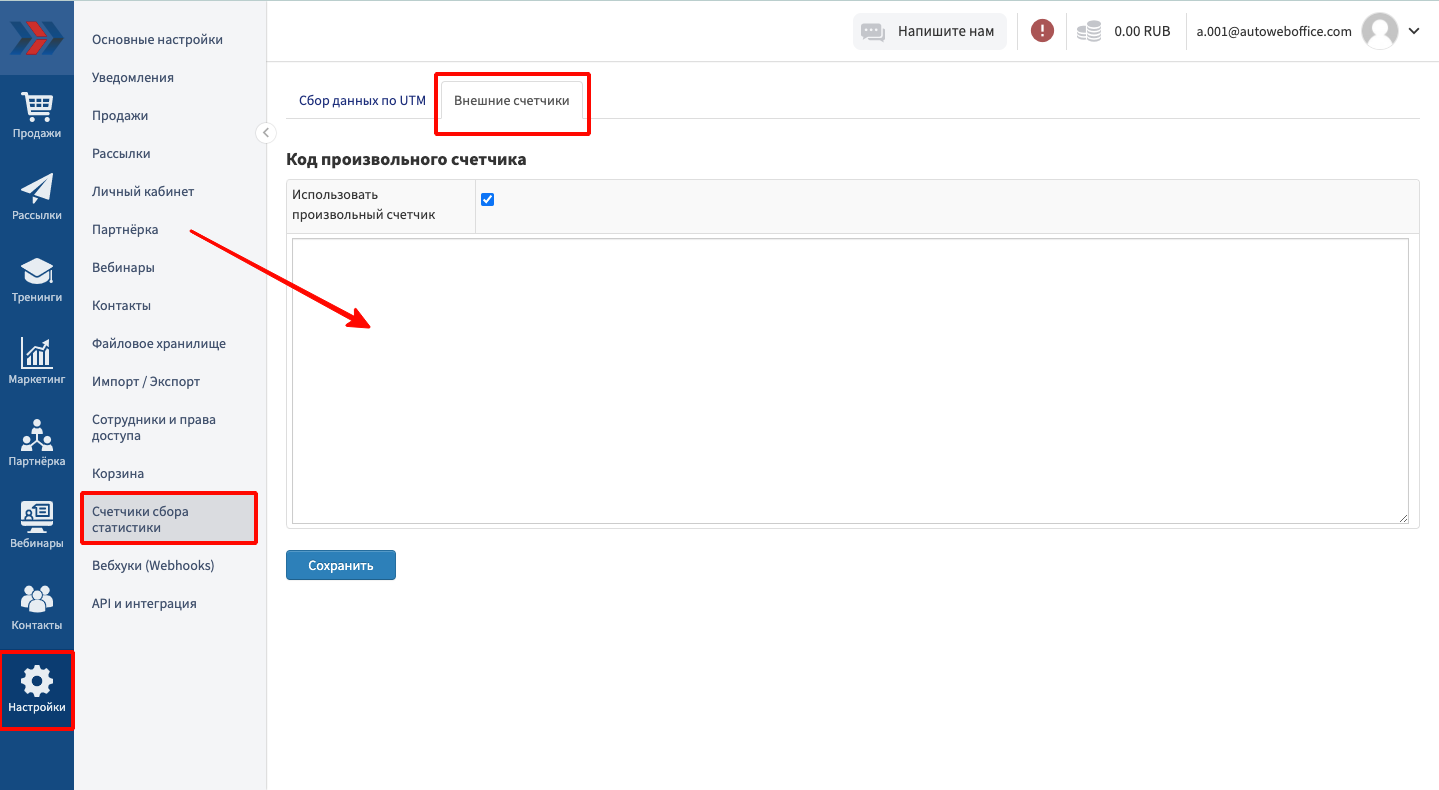This screenshot has height=790, width=1439.
Task: Collapse the settings submenu panel
Action: click(x=266, y=132)
